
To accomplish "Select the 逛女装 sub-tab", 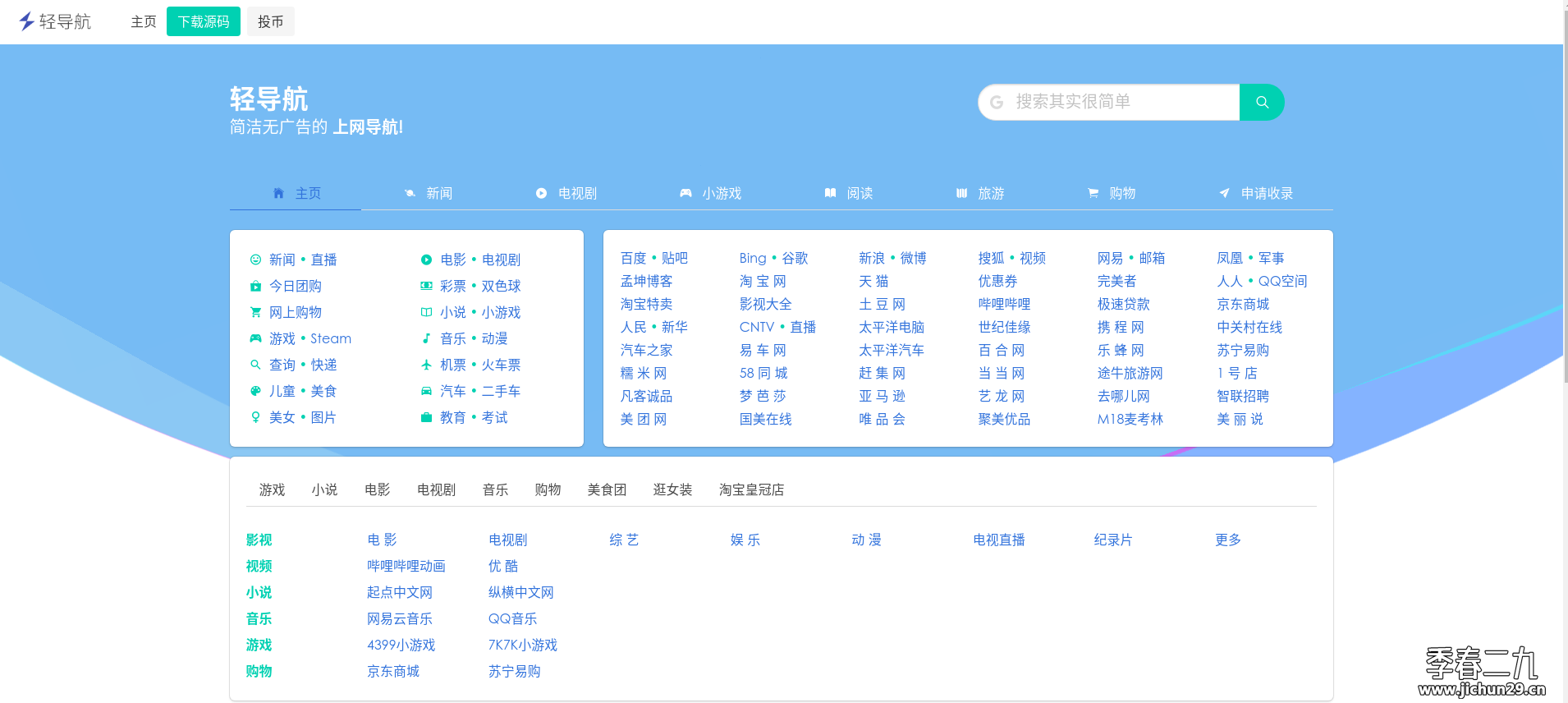I will (x=673, y=489).
